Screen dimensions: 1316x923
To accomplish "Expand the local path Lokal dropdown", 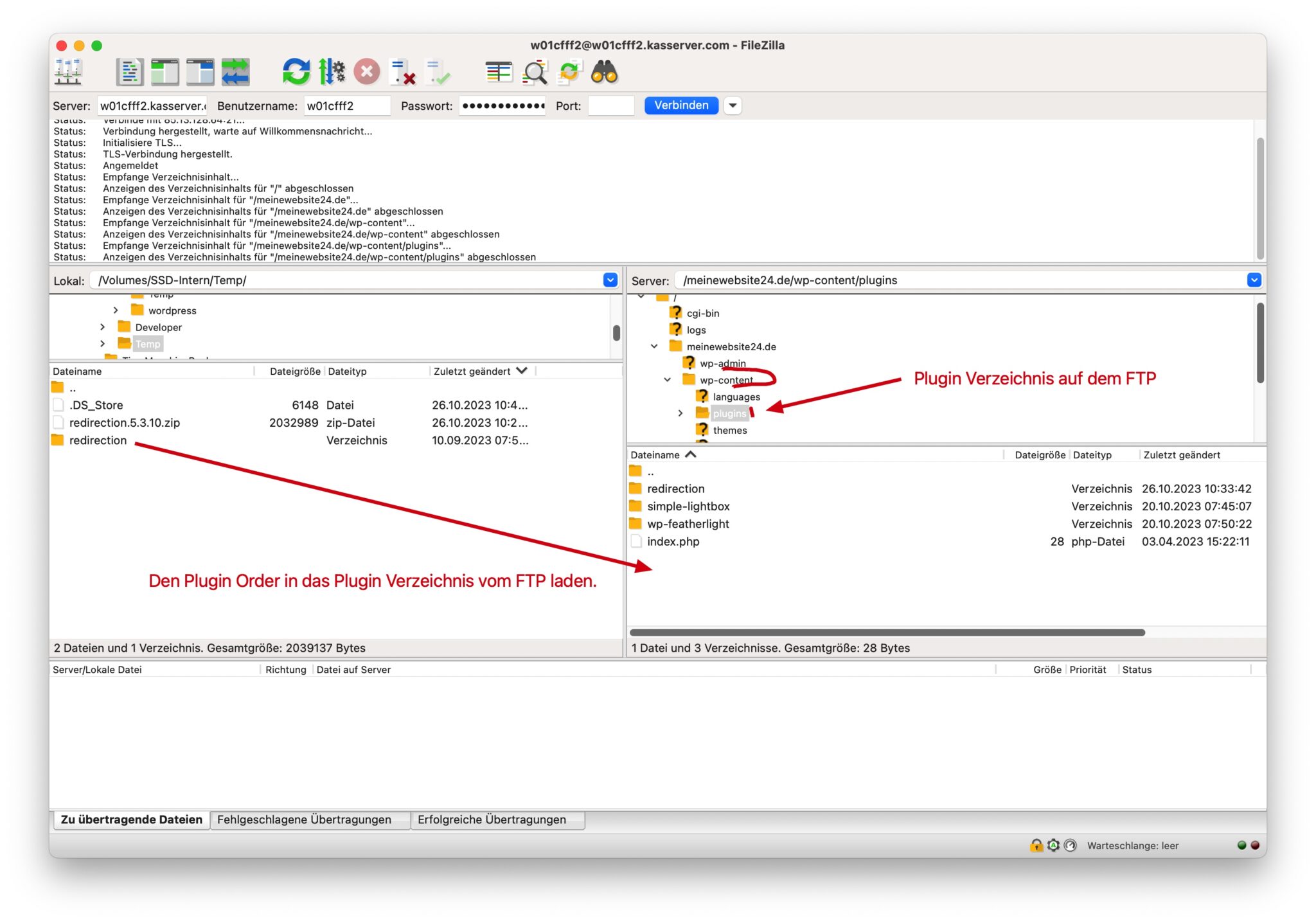I will (610, 280).
